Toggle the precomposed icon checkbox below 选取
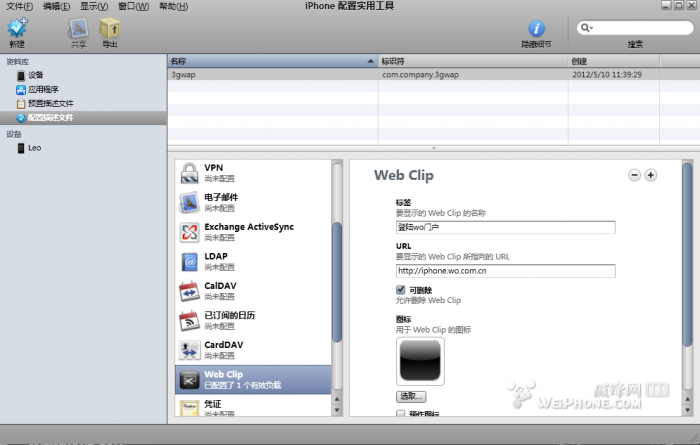Screen dimensions: 700x445 click(400, 413)
